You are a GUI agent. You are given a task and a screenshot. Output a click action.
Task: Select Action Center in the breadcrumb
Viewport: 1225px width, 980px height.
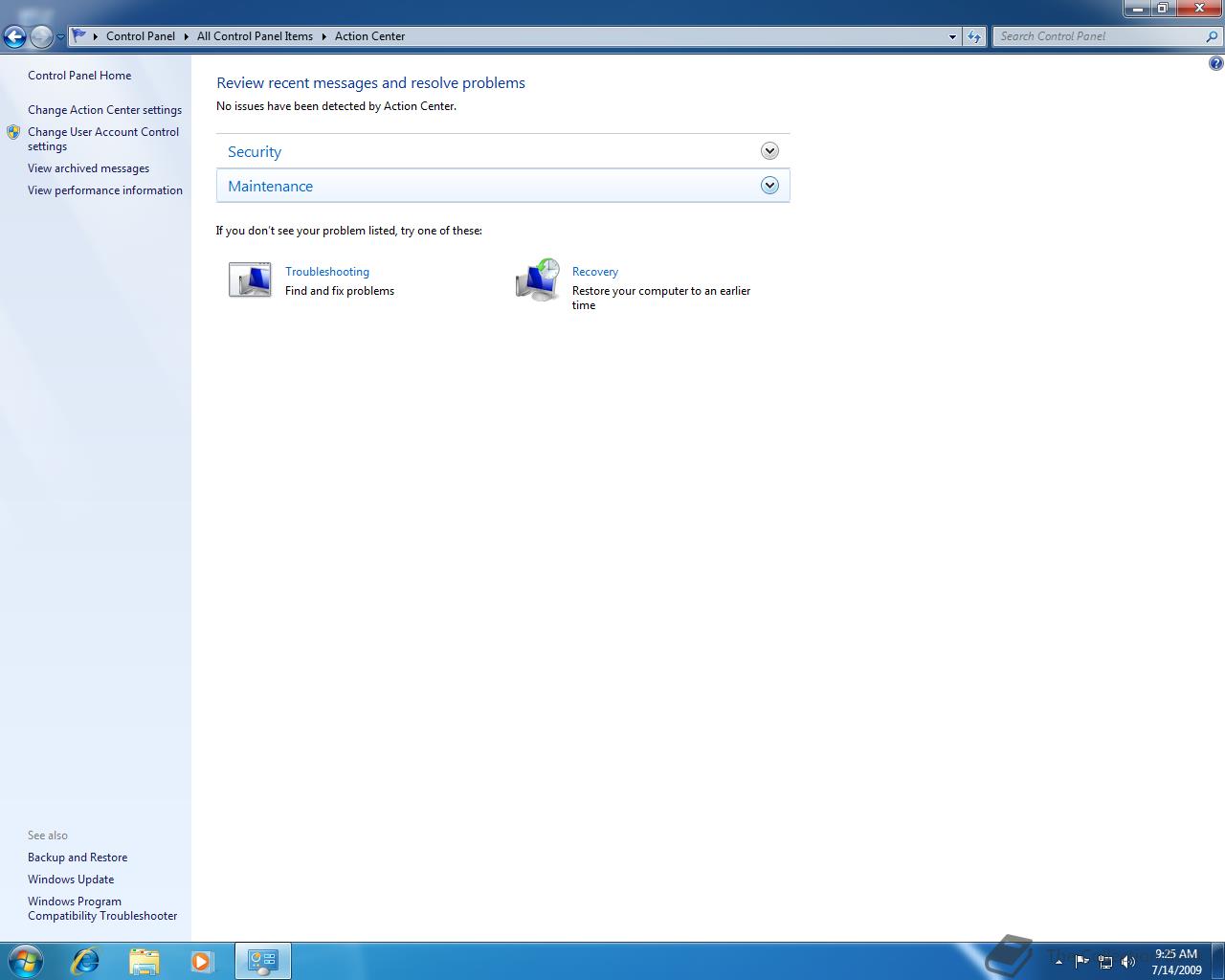(x=369, y=36)
